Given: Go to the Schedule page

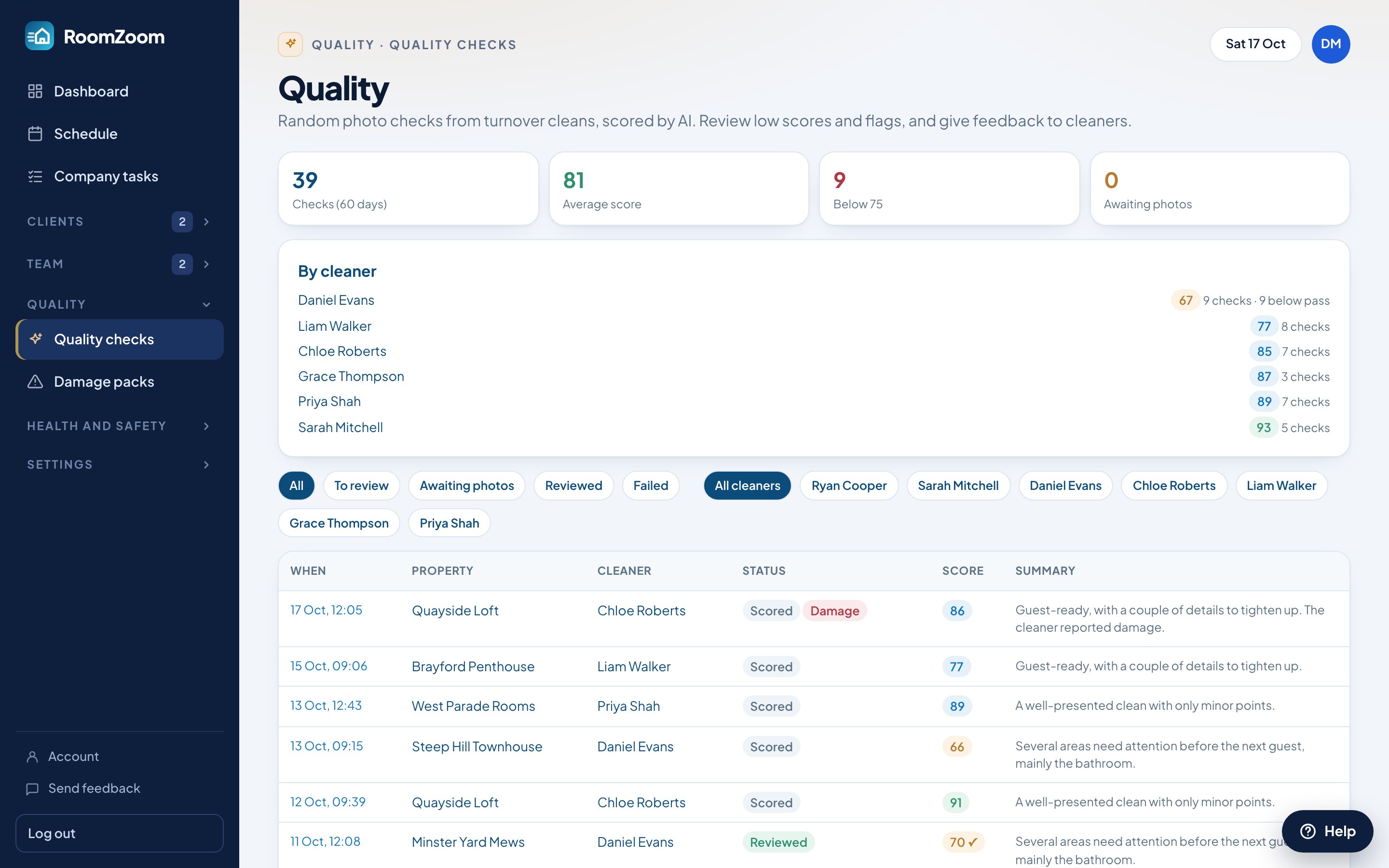Looking at the screenshot, I should (x=120, y=134).
